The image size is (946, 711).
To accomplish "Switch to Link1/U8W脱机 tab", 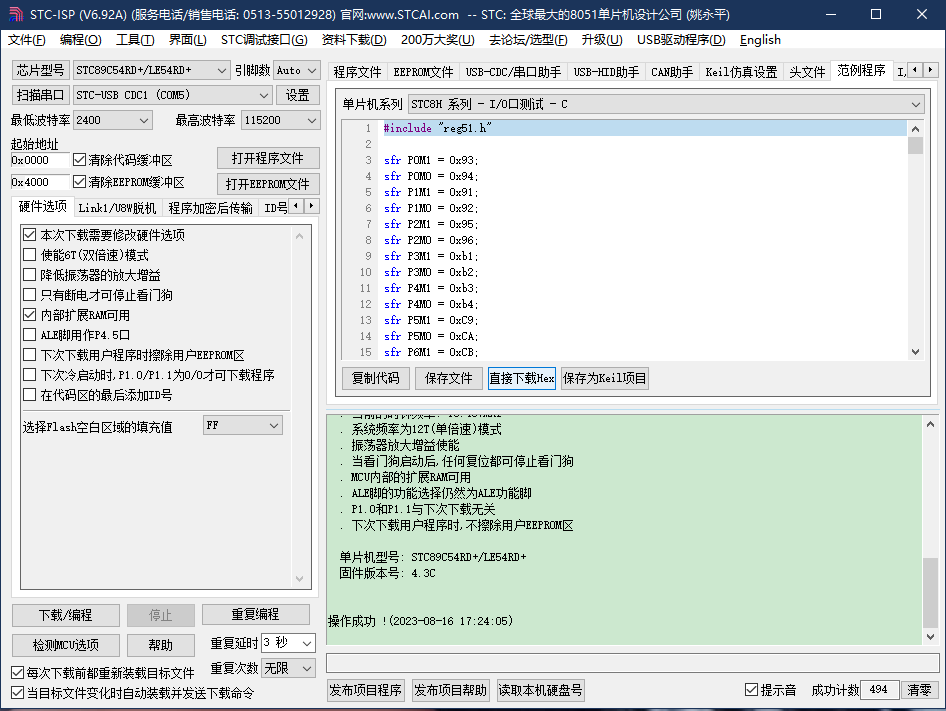I will coord(117,208).
